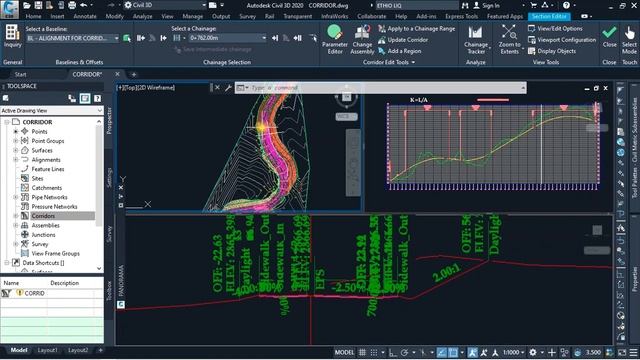Screen dimensions: 640x360
Task: Open the Home ribbon tab
Action: coord(33,16)
